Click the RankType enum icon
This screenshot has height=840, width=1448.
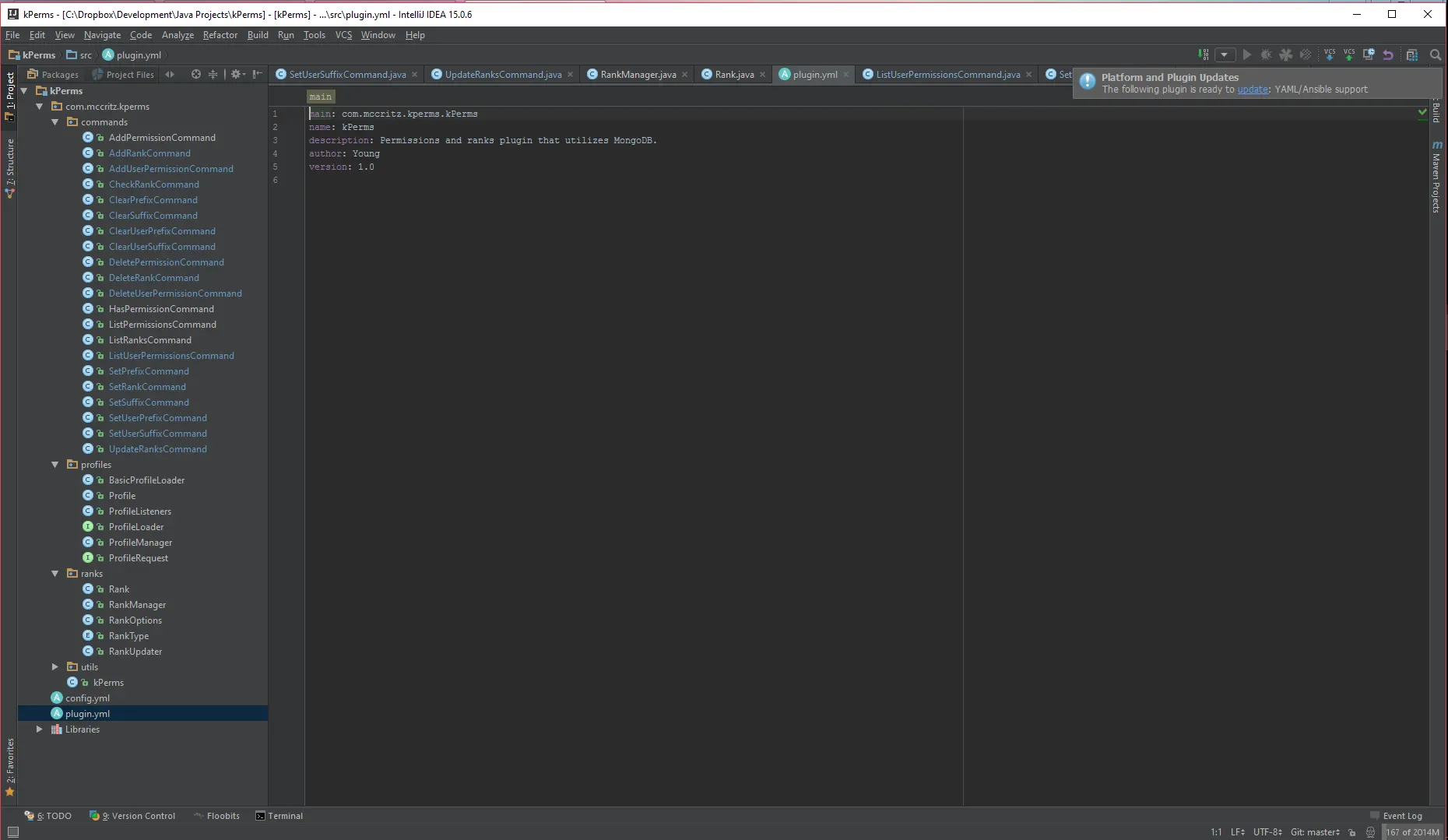pos(88,636)
